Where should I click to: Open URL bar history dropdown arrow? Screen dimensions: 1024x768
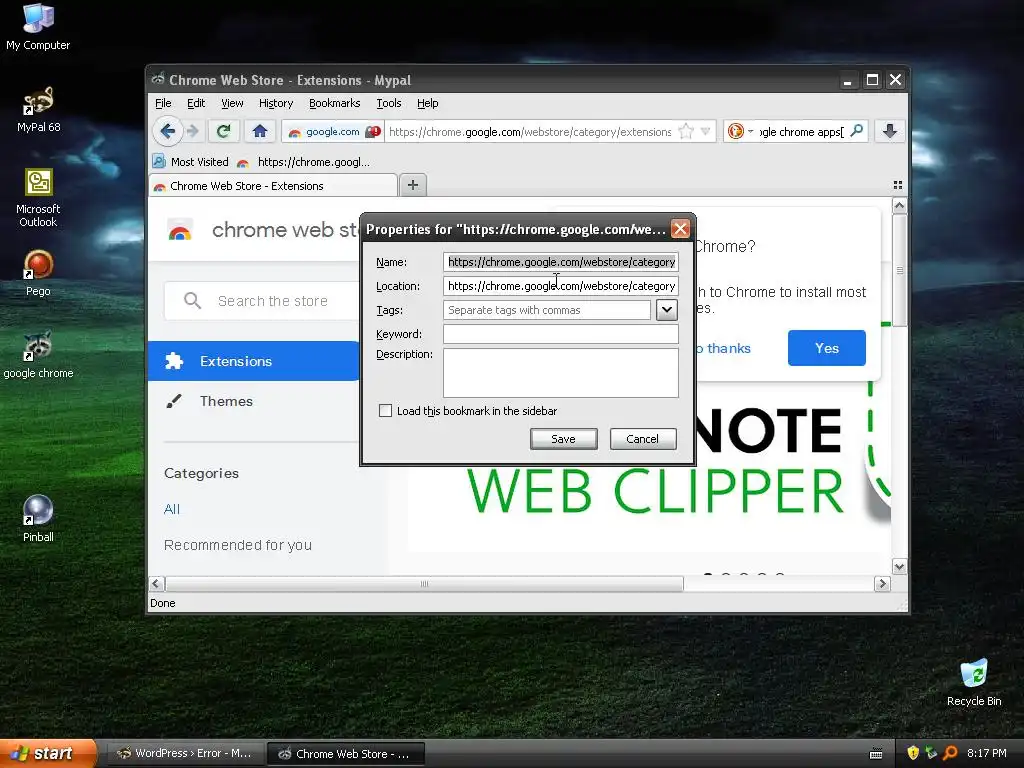pos(705,131)
